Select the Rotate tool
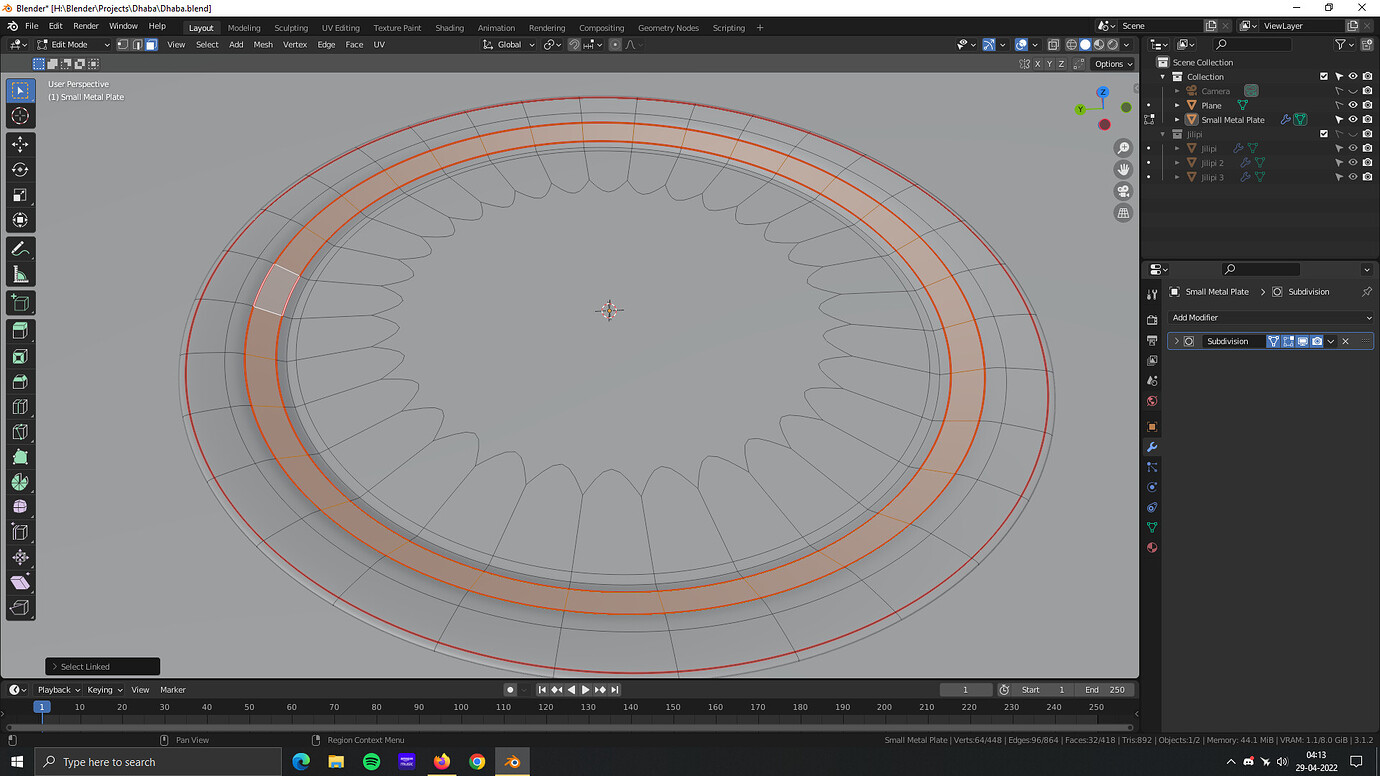Viewport: 1380px width, 776px height. click(x=20, y=169)
